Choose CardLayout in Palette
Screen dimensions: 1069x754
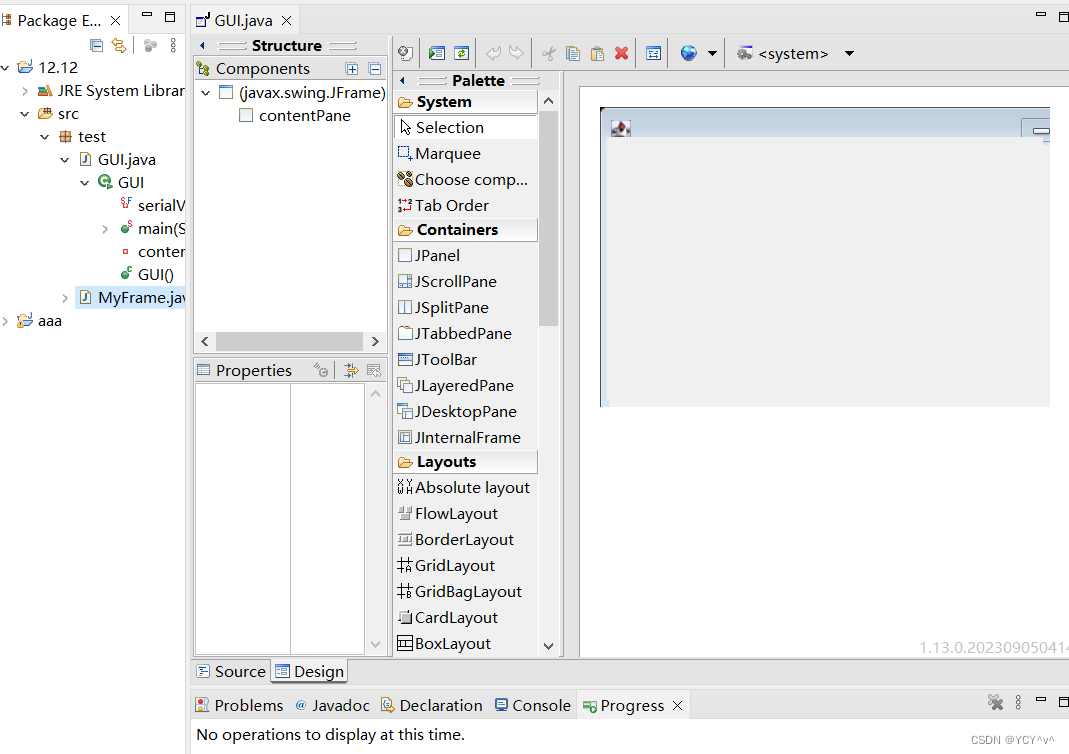coord(466,617)
